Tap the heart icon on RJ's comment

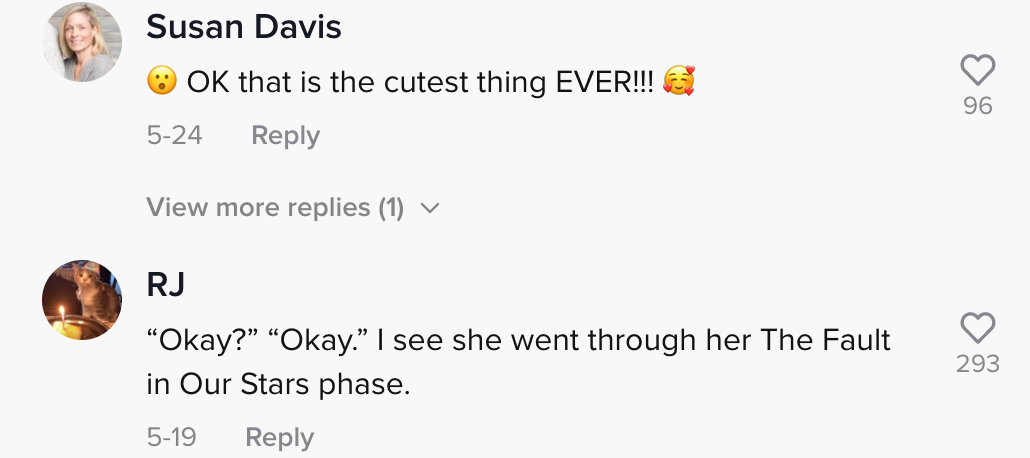coord(977,328)
